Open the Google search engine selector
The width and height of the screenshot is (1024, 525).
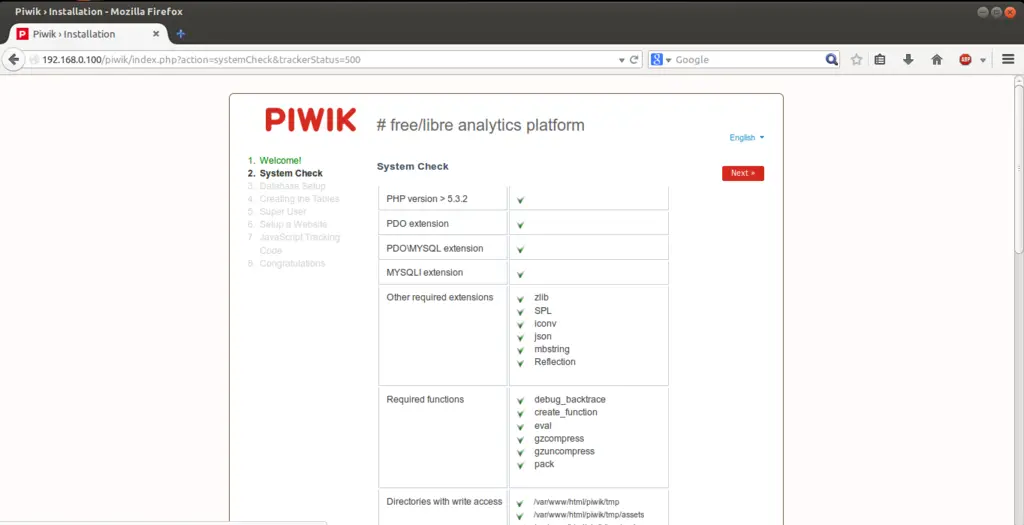pos(661,59)
